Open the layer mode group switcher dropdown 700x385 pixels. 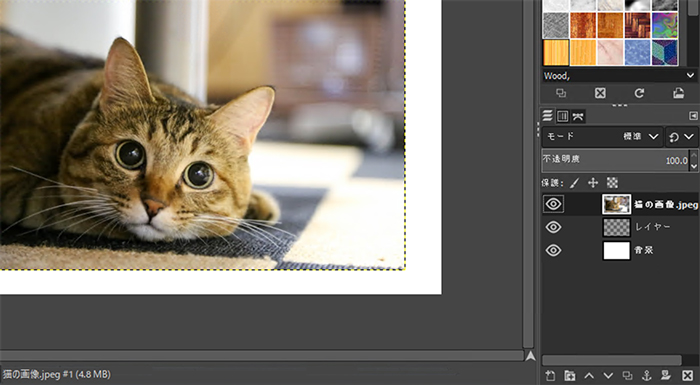[x=681, y=137]
